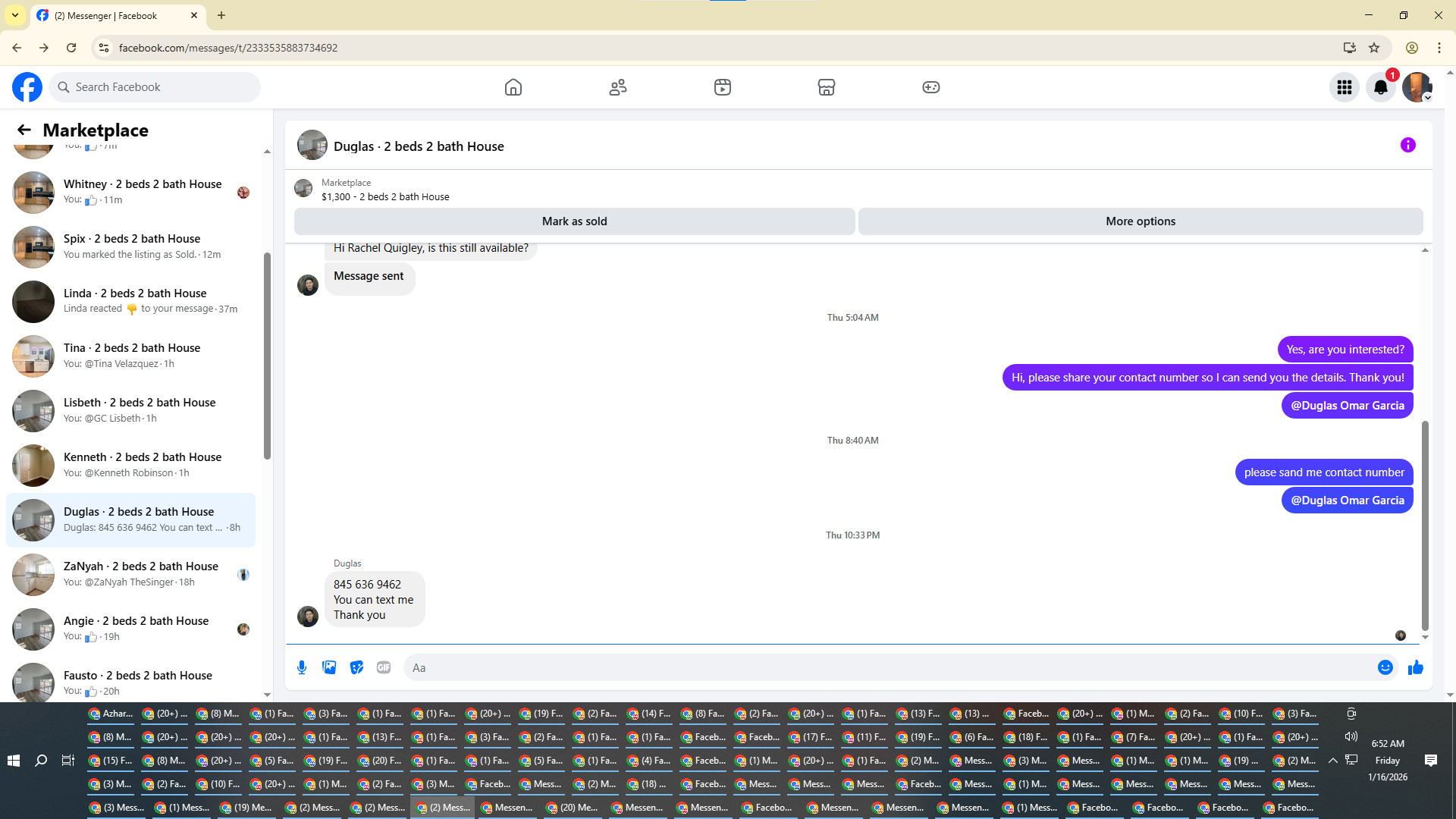Open Linda's 2 beds 2 bath chat
The width and height of the screenshot is (1456, 819).
pyautogui.click(x=135, y=301)
